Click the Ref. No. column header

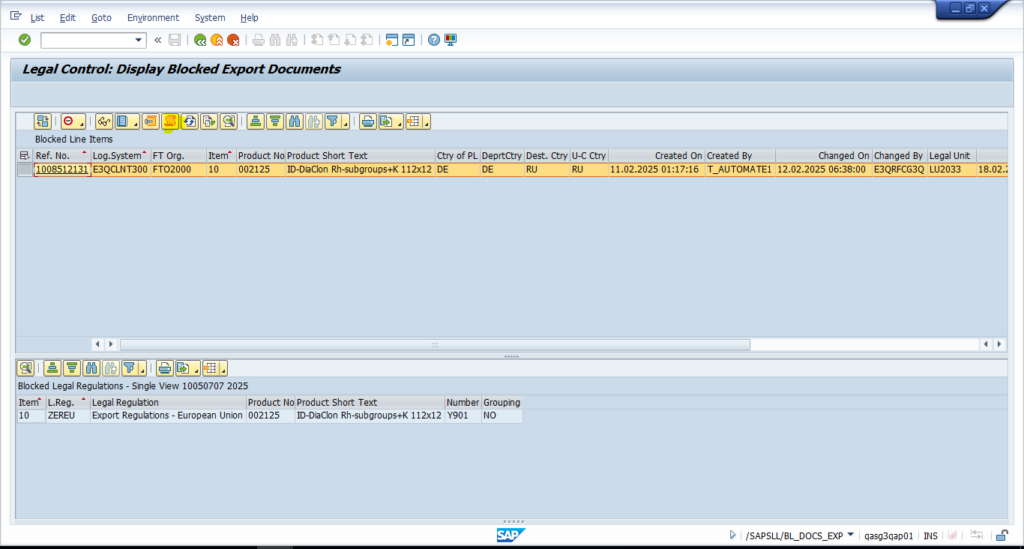pyautogui.click(x=61, y=155)
